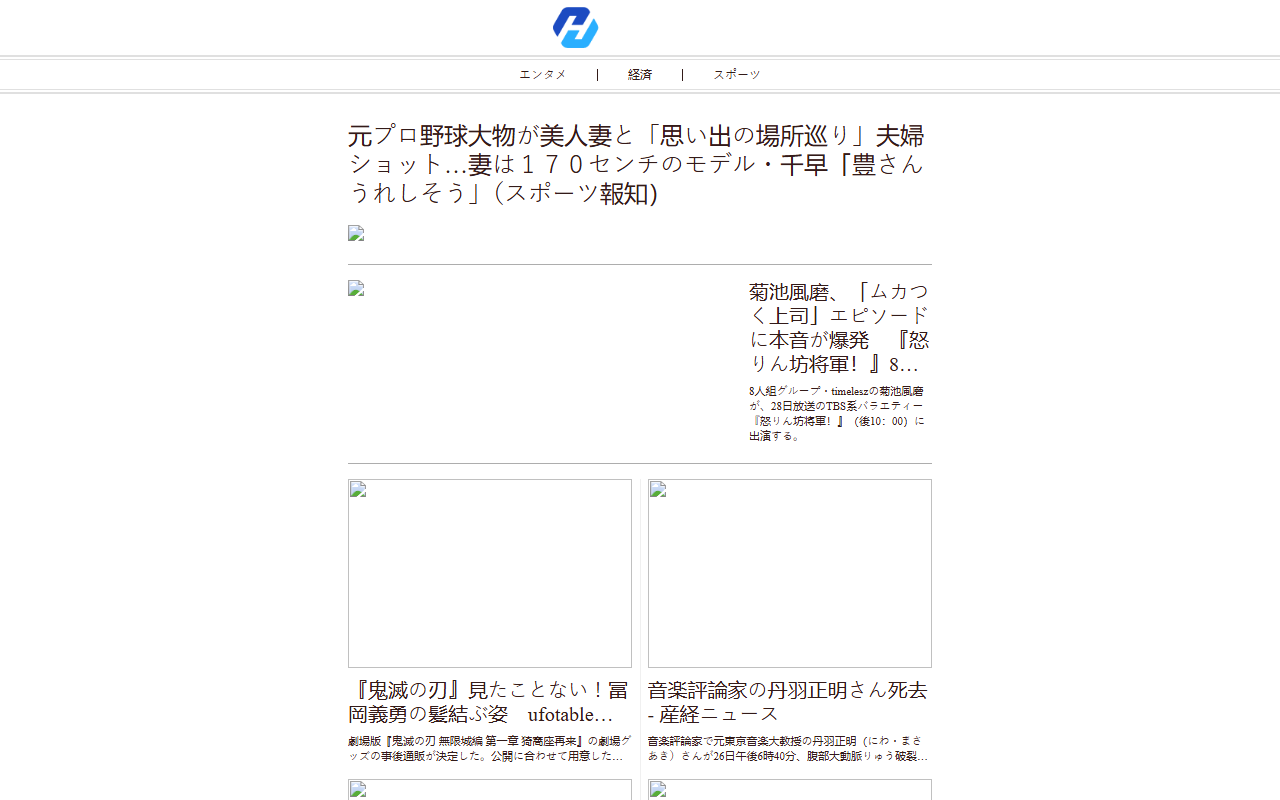Open the 菊池風磨 article headline
This screenshot has width=1280, height=800.
click(839, 328)
